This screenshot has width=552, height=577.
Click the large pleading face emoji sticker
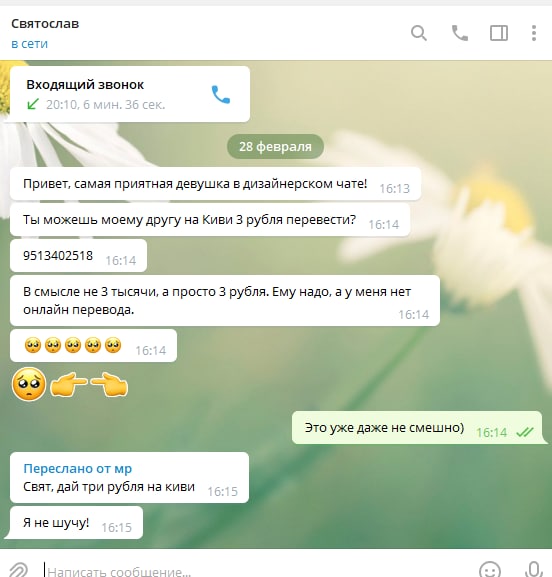(x=29, y=384)
